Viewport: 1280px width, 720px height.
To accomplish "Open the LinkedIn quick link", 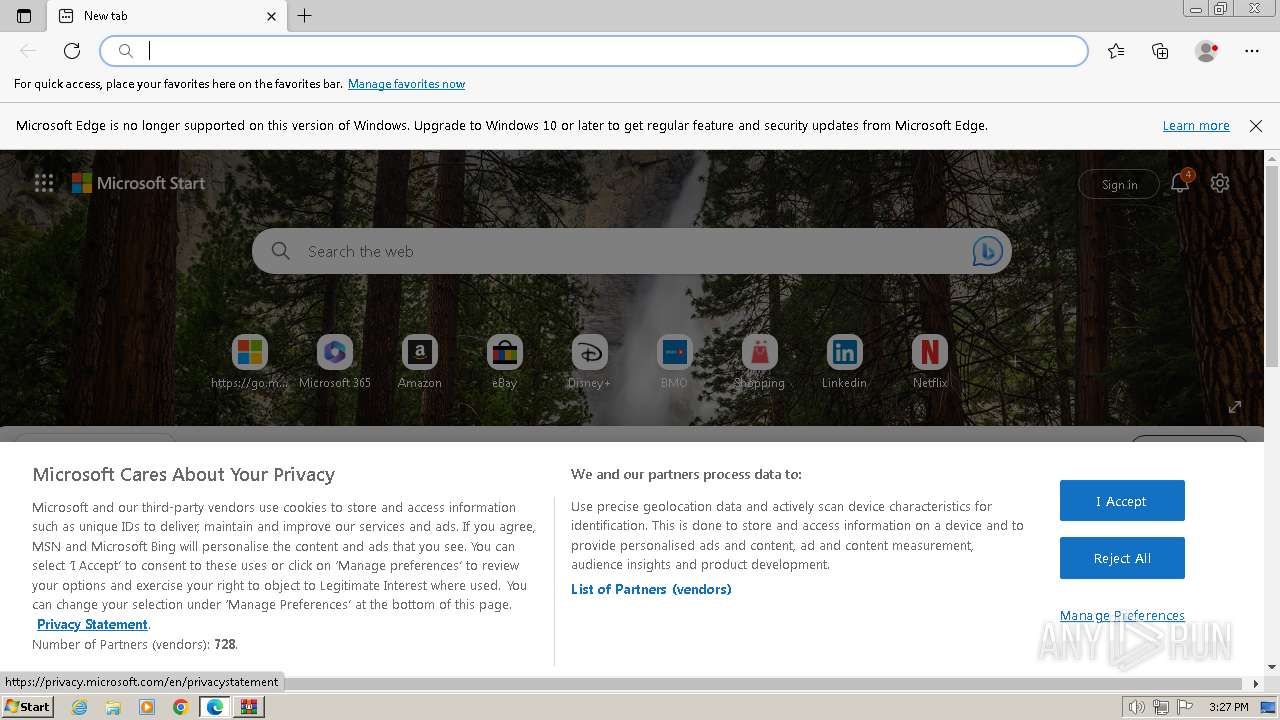I will [x=844, y=362].
